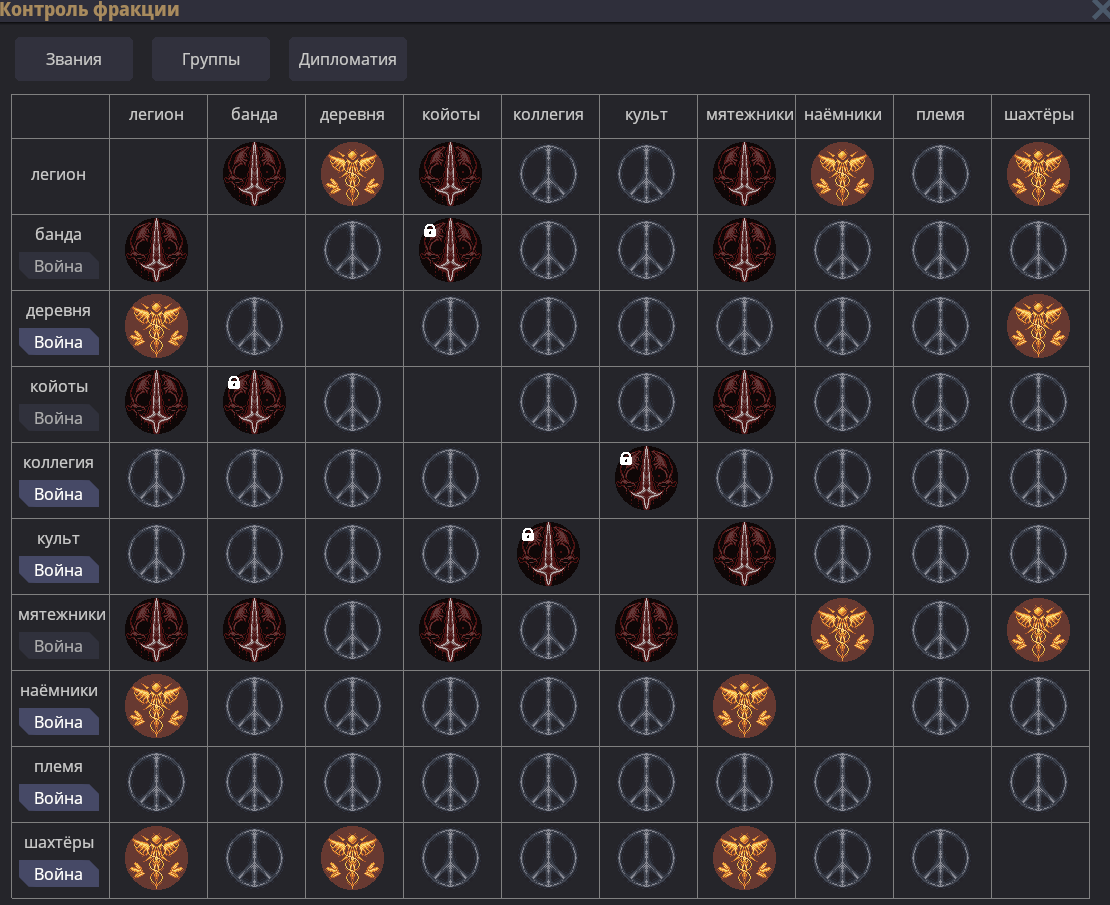Click the alliance icon between мятежники and наёмники
1110x905 pixels.
pyautogui.click(x=843, y=631)
